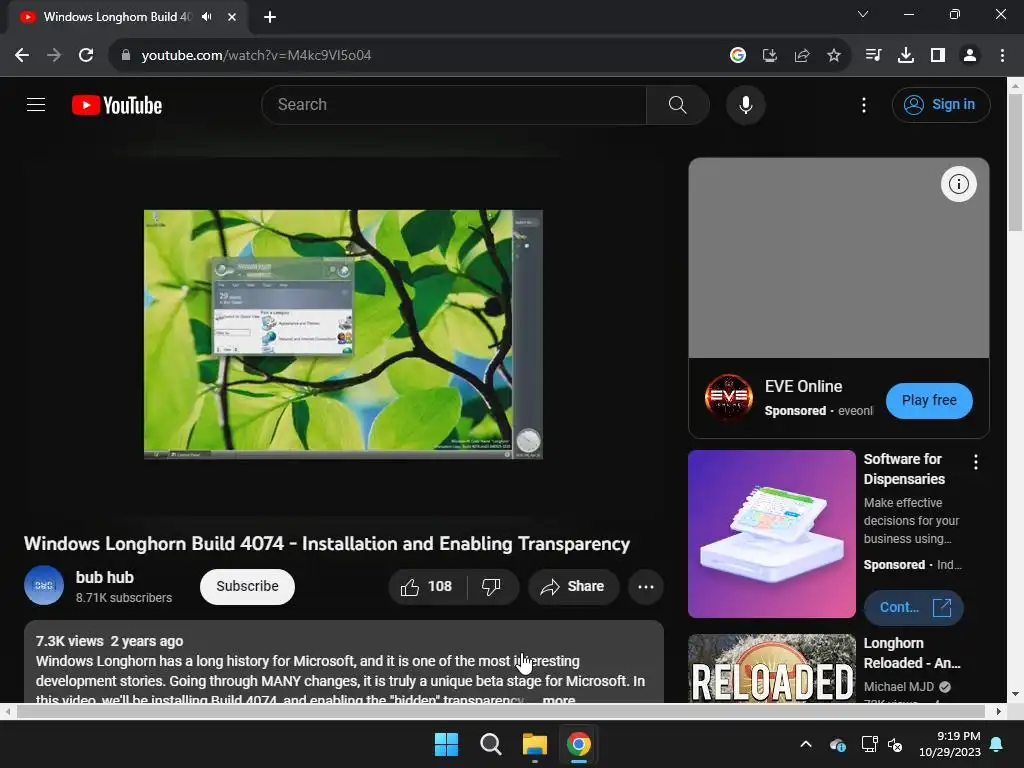The height and width of the screenshot is (768, 1024).
Task: Click the horizontal scrollbar at the bottom
Action: (500, 711)
